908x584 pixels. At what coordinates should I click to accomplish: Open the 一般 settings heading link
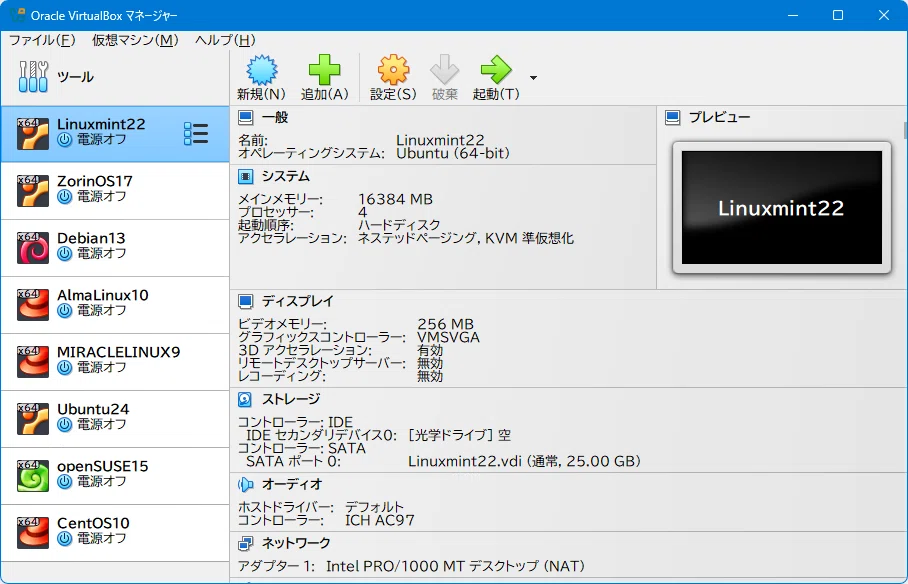(x=274, y=118)
